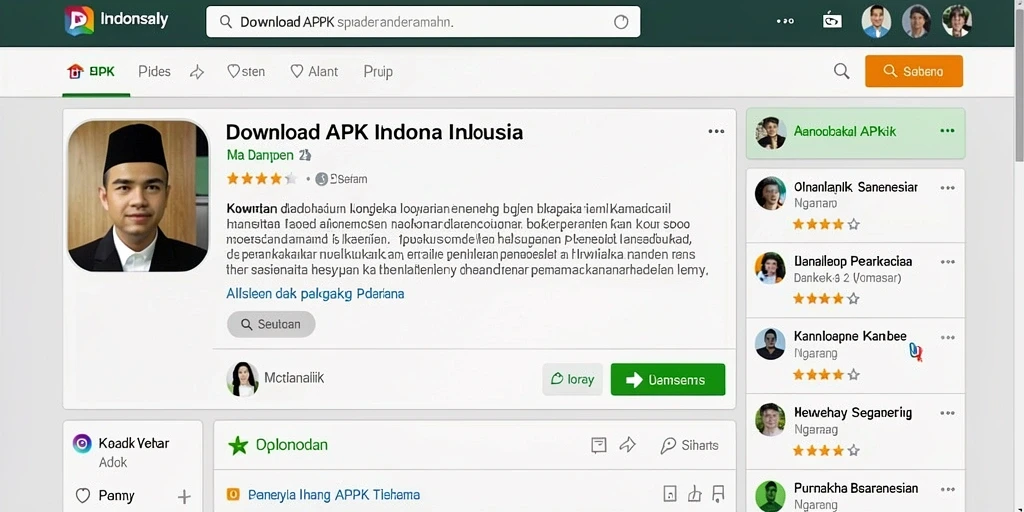Open the Aanoobakal APkik sidebar item
The height and width of the screenshot is (512, 1024).
point(856,133)
